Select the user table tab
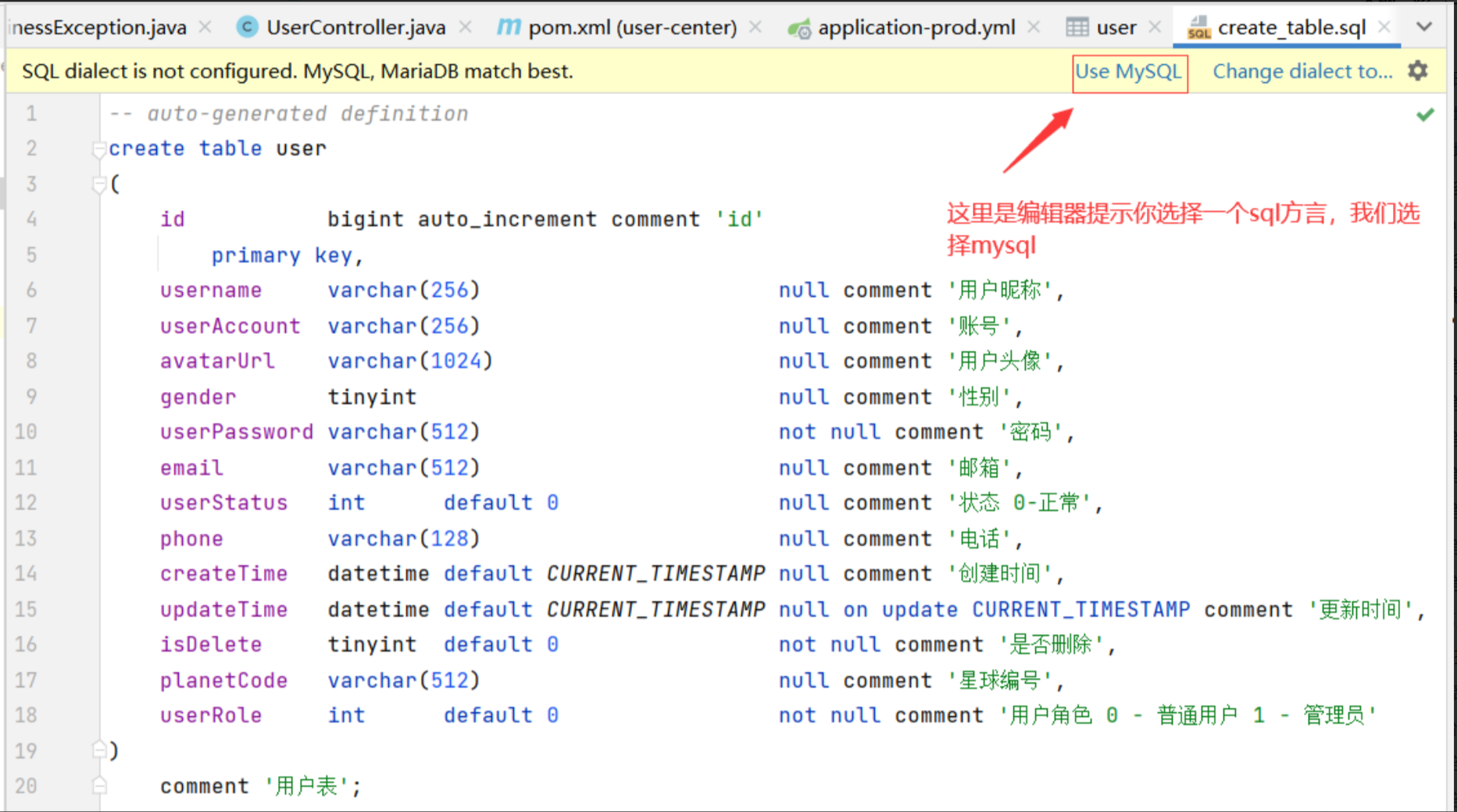The height and width of the screenshot is (812, 1457). point(1116,27)
